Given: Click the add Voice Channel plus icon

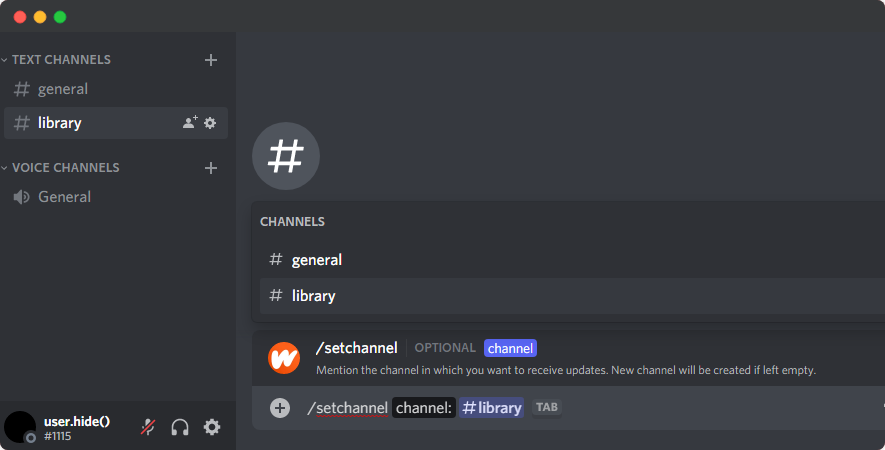Looking at the screenshot, I should [211, 168].
